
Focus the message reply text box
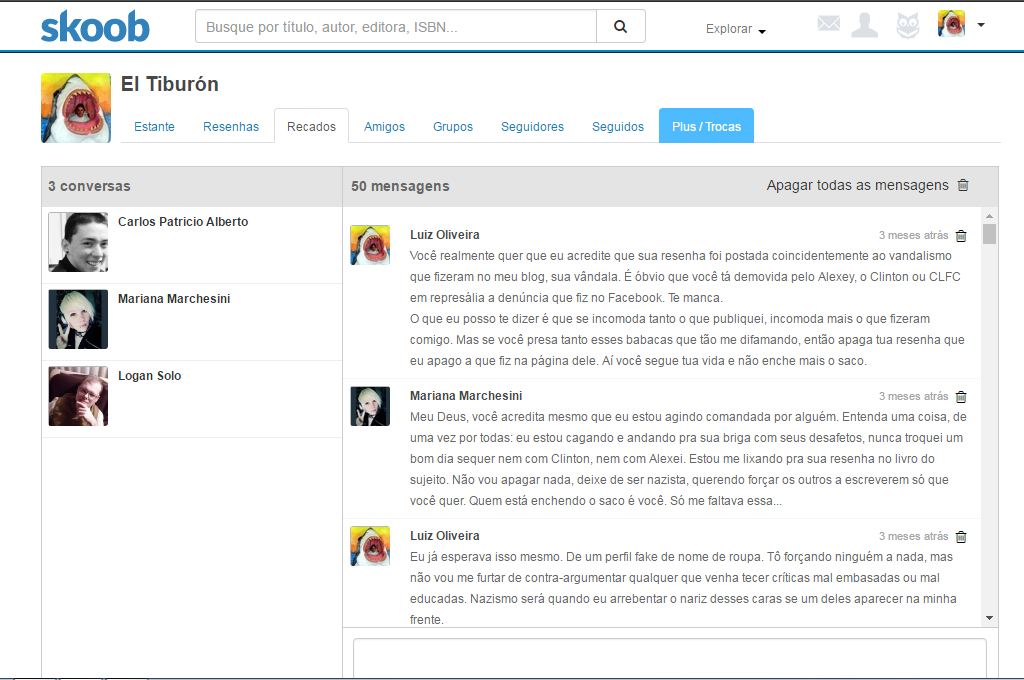click(670, 658)
